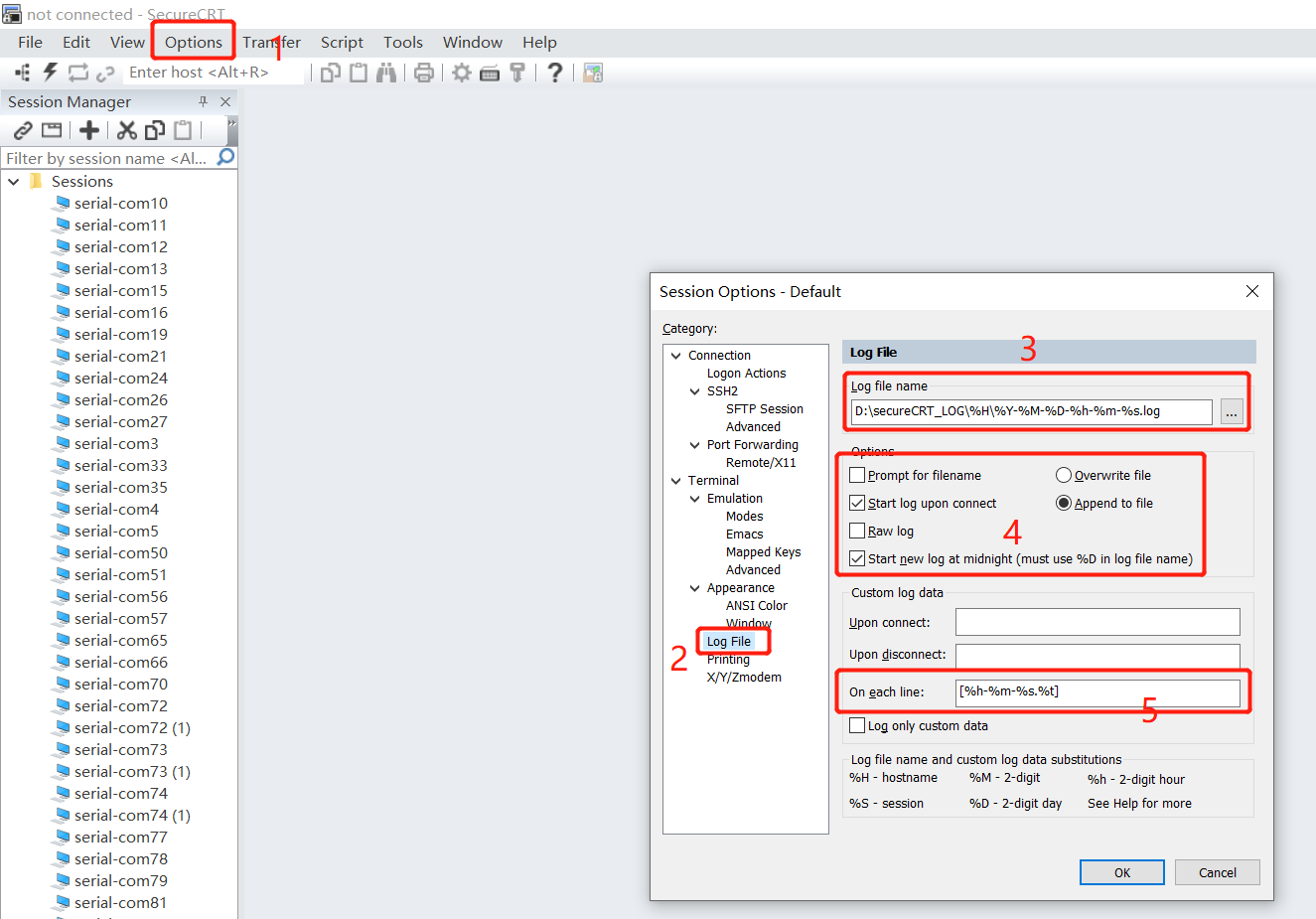Select X/Y/Zmodem in the Category tree
This screenshot has width=1316, height=919.
(744, 678)
